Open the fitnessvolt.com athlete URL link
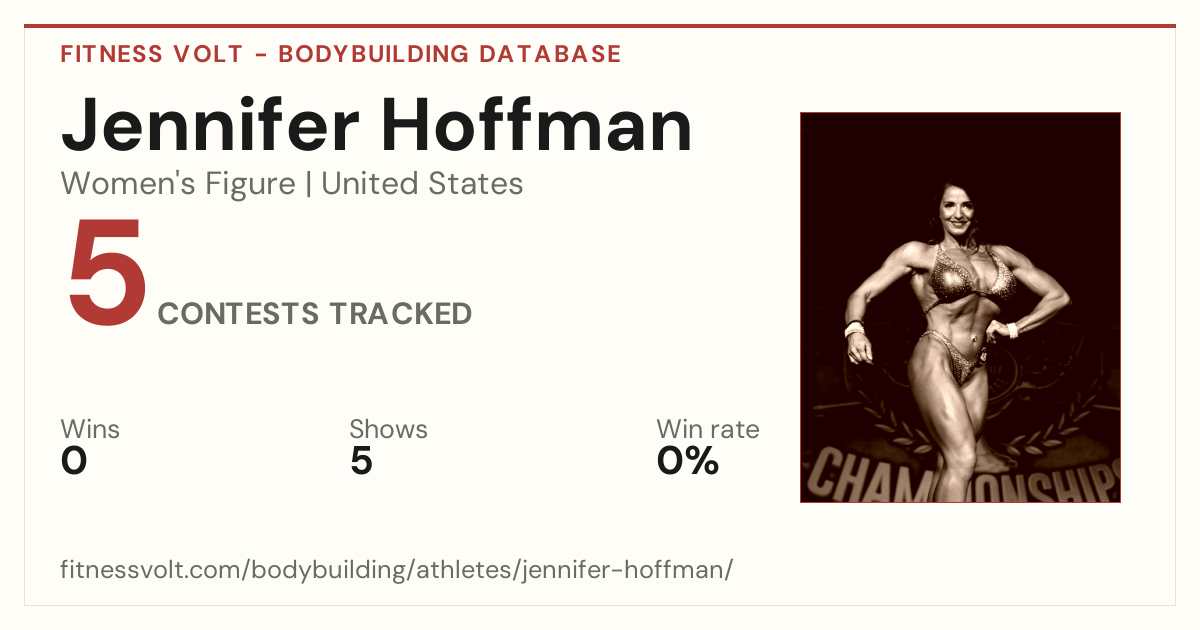This screenshot has height=630, width=1200. 397,570
